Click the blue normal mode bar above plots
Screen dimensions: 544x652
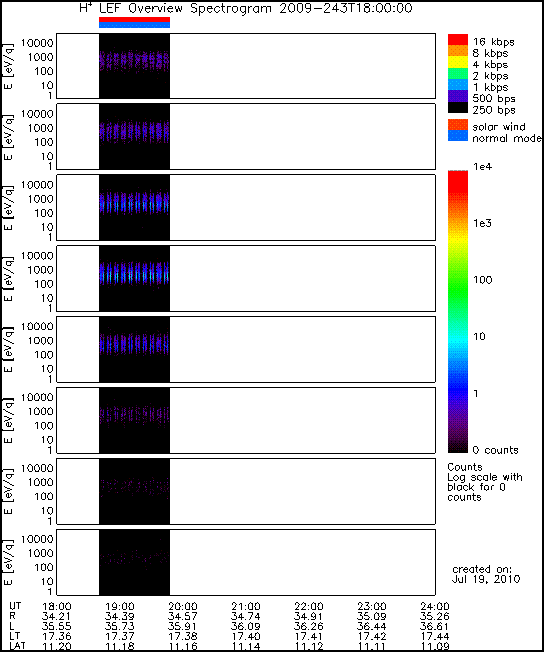point(134,25)
